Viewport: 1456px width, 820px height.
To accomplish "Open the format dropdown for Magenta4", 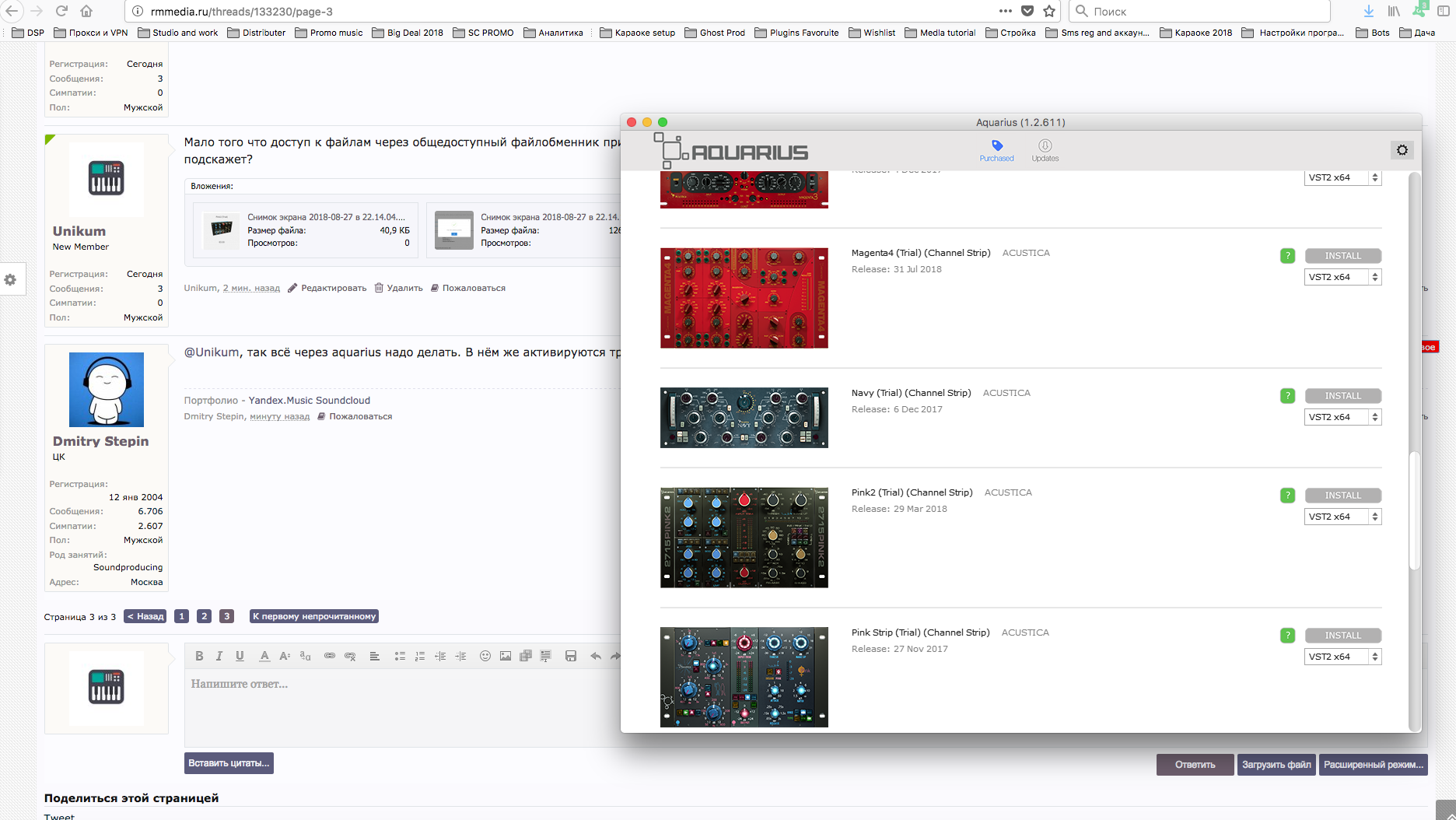I will click(1343, 277).
